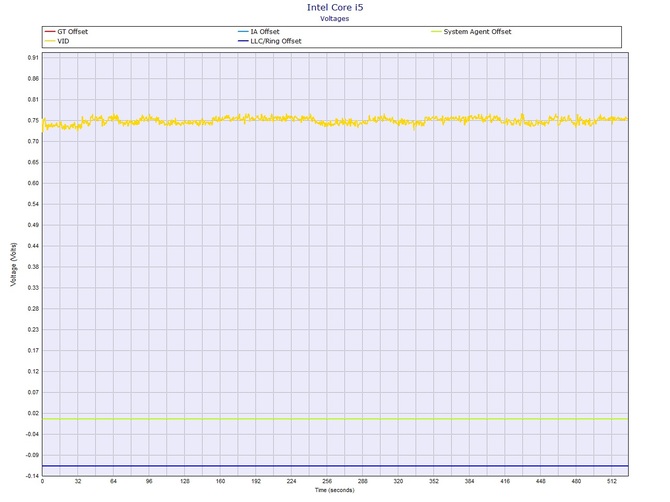Click the dark blue LLC/Ring Offset line
This screenshot has height=502, width=670.
tap(335, 466)
